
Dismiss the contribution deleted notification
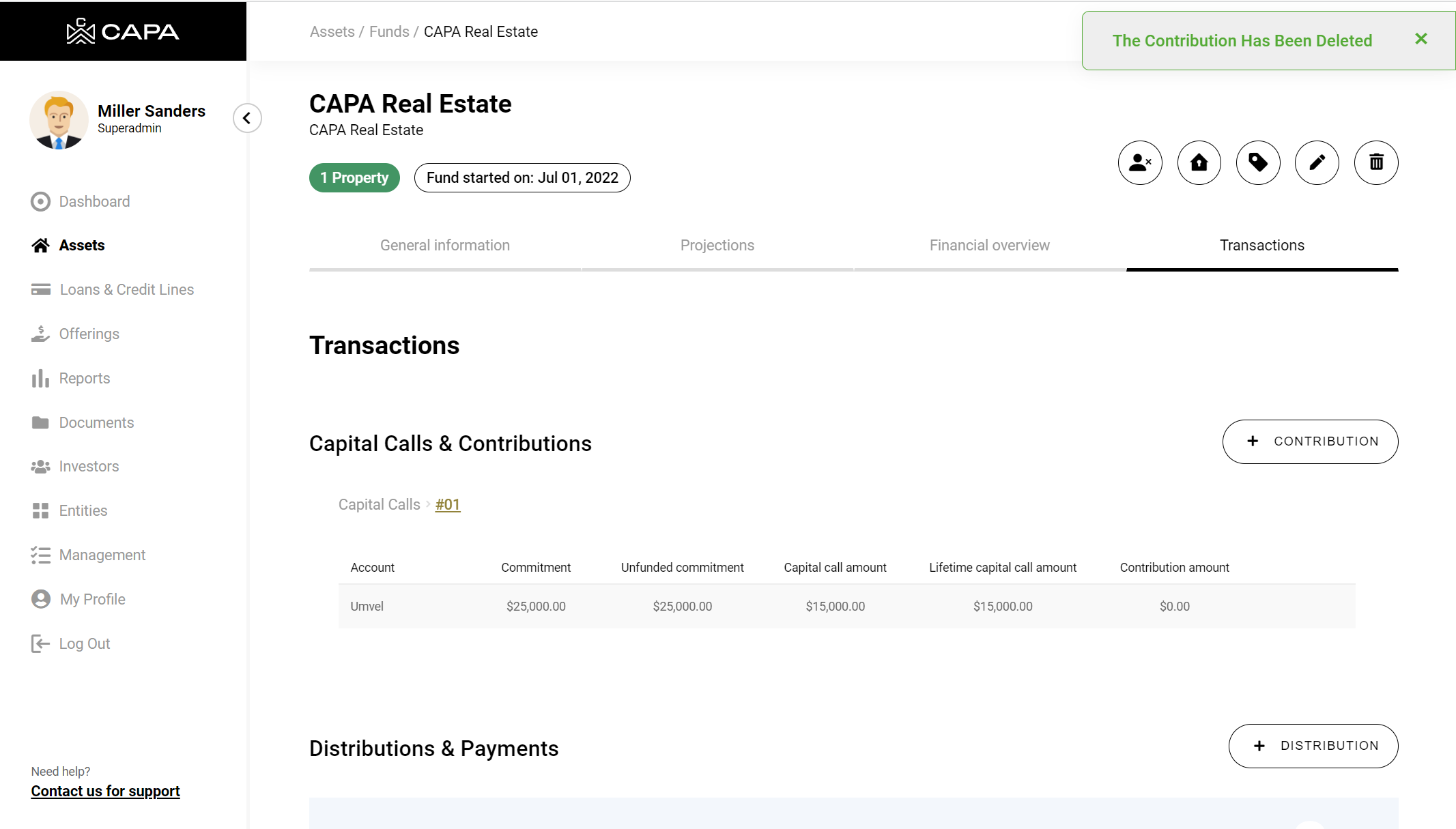pyautogui.click(x=1421, y=39)
